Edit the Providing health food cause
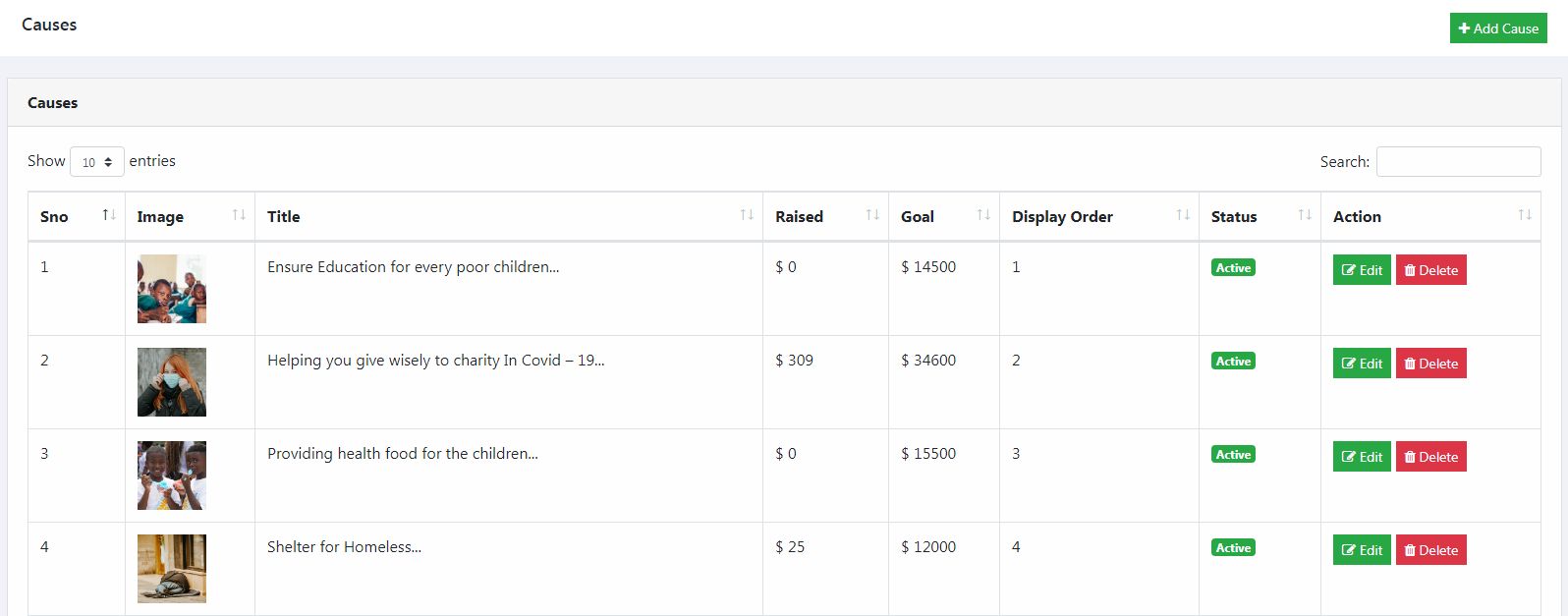Viewport: 1568px width, 616px height. click(1362, 457)
